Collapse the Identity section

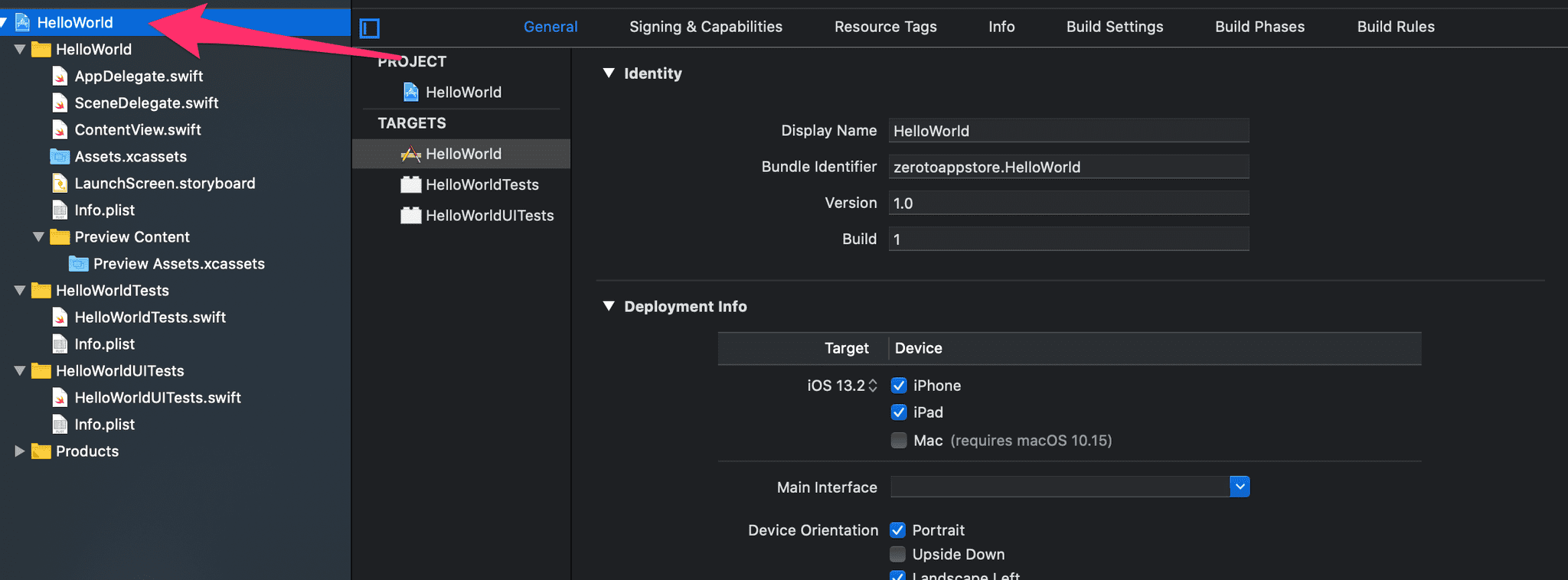click(609, 73)
